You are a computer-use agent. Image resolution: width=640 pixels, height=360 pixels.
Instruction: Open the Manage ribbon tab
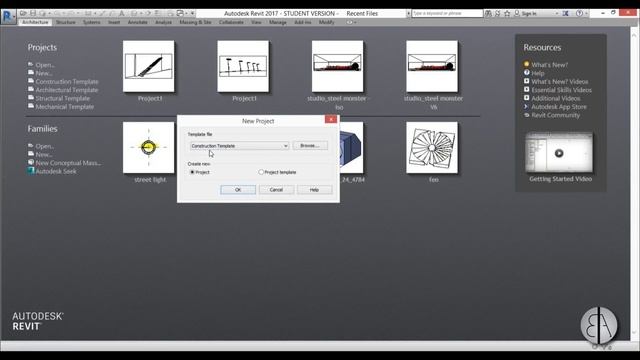[x=278, y=22]
